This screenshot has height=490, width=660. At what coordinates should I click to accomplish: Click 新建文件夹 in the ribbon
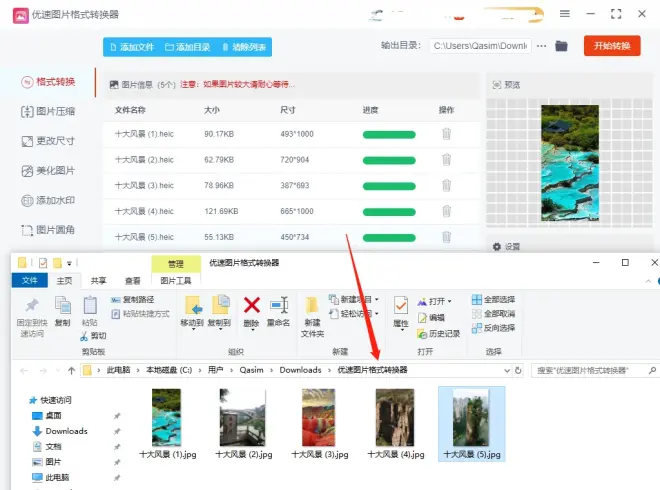point(312,317)
